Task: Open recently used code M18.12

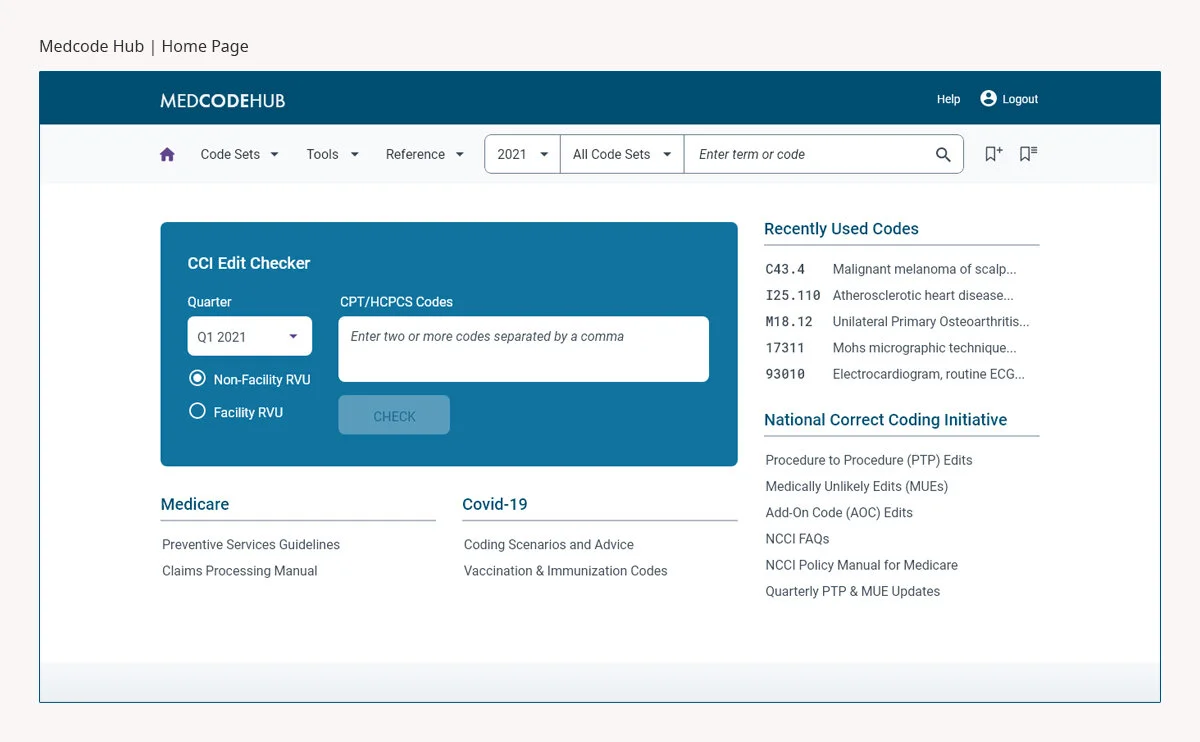Action: pos(789,321)
